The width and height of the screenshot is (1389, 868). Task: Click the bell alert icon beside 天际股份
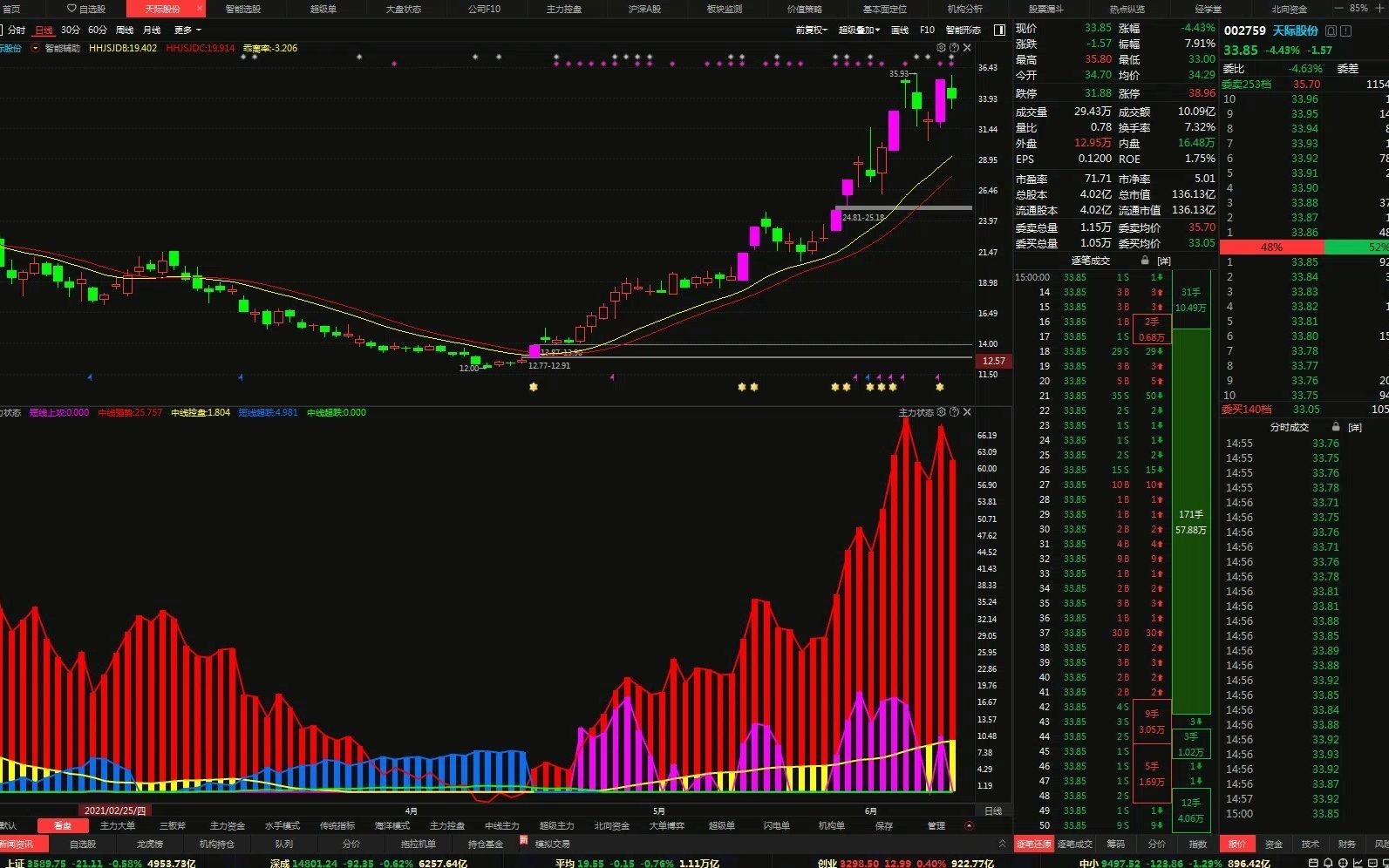pos(1331,31)
